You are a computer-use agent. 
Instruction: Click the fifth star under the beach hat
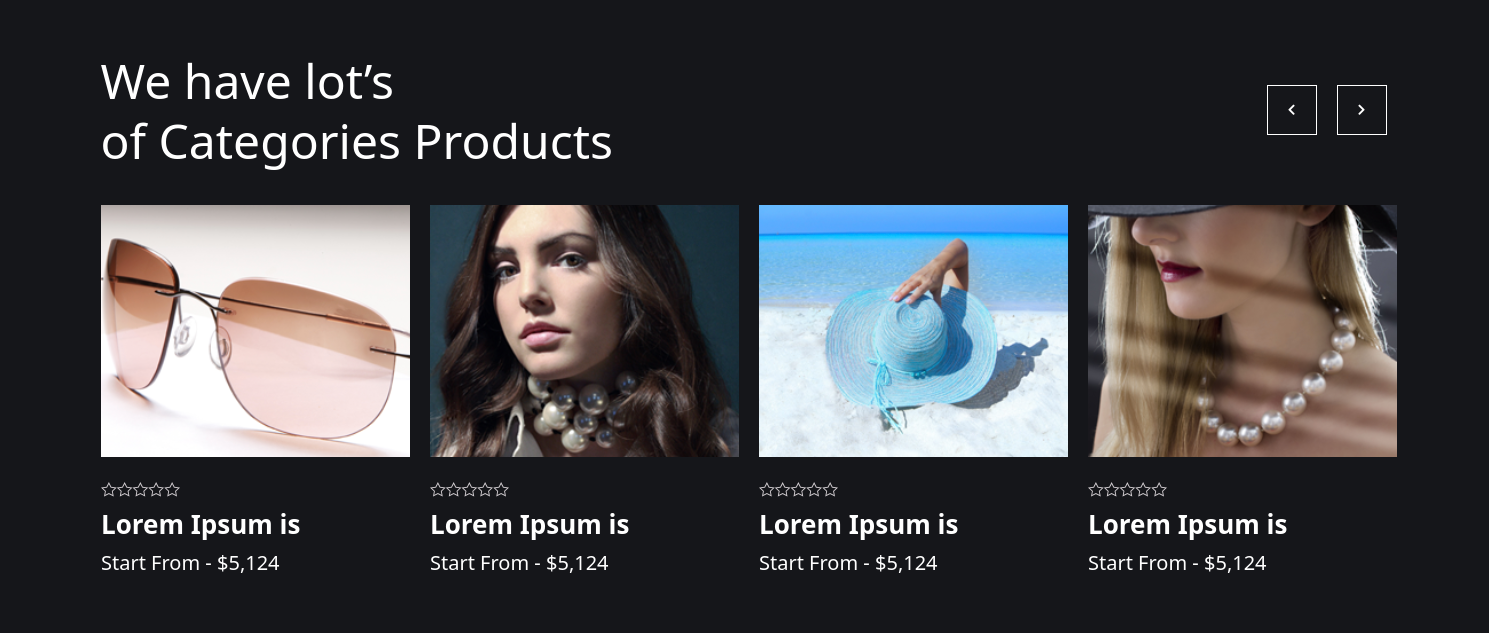click(x=830, y=490)
